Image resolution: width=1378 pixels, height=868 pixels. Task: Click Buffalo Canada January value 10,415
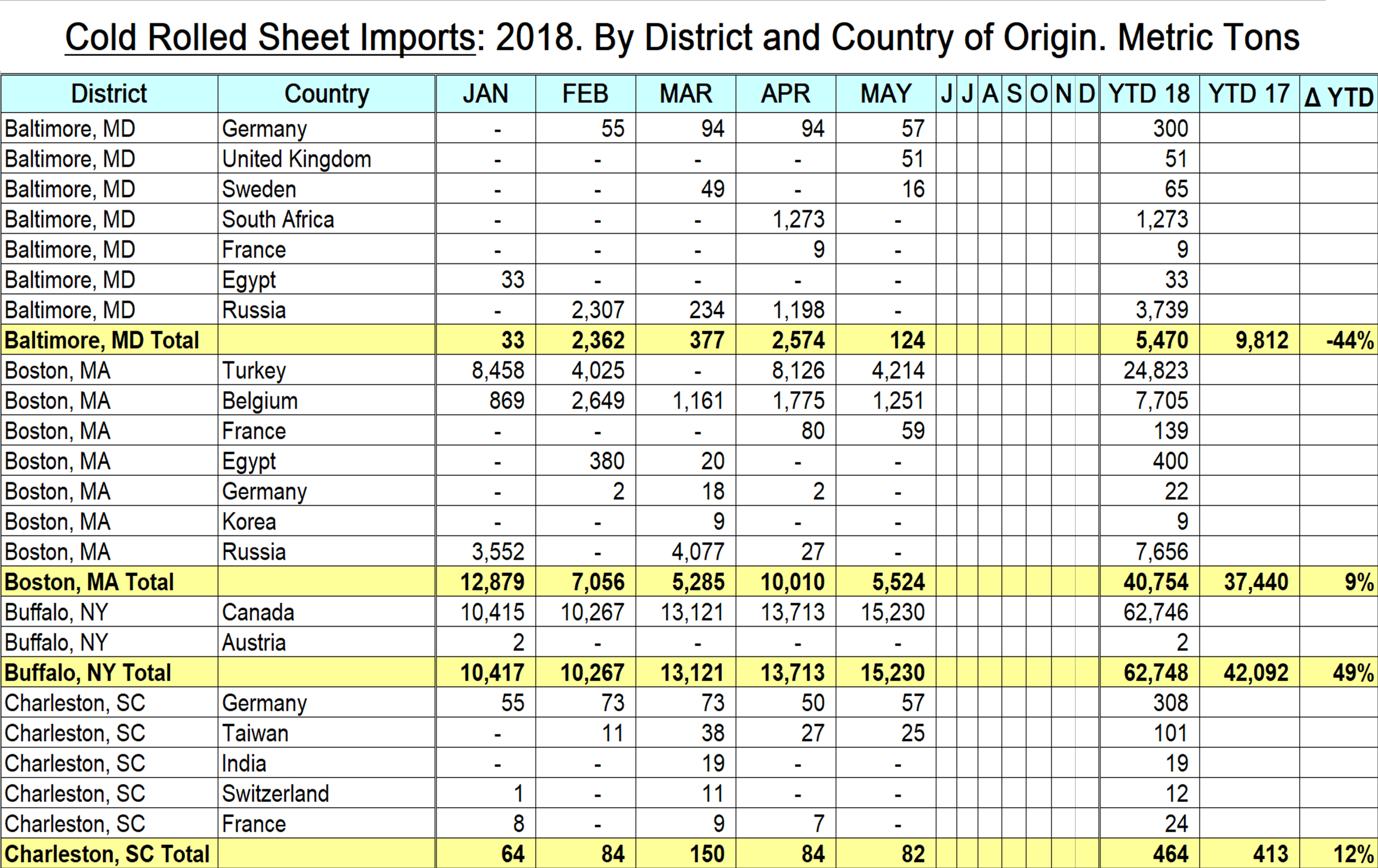(x=492, y=613)
